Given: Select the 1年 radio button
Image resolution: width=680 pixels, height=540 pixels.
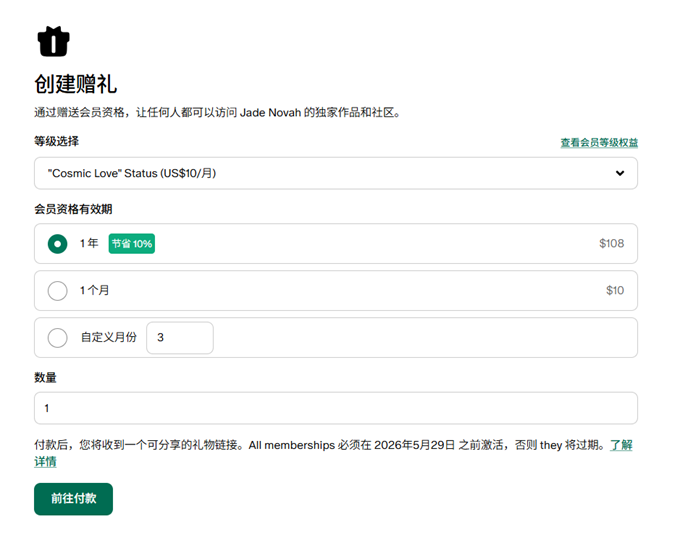Looking at the screenshot, I should [58, 244].
